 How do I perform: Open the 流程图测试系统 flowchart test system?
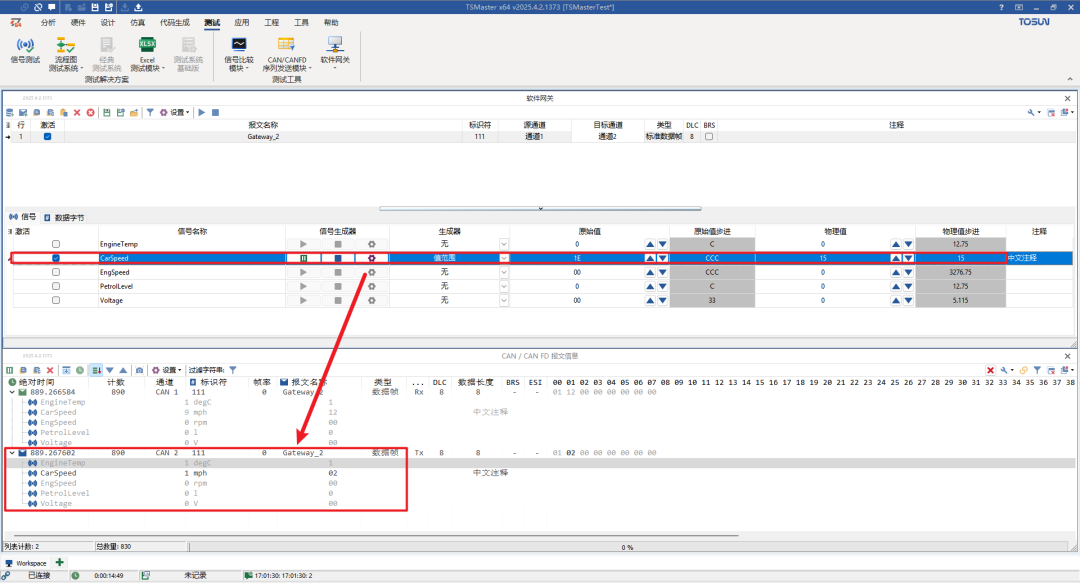click(x=65, y=54)
